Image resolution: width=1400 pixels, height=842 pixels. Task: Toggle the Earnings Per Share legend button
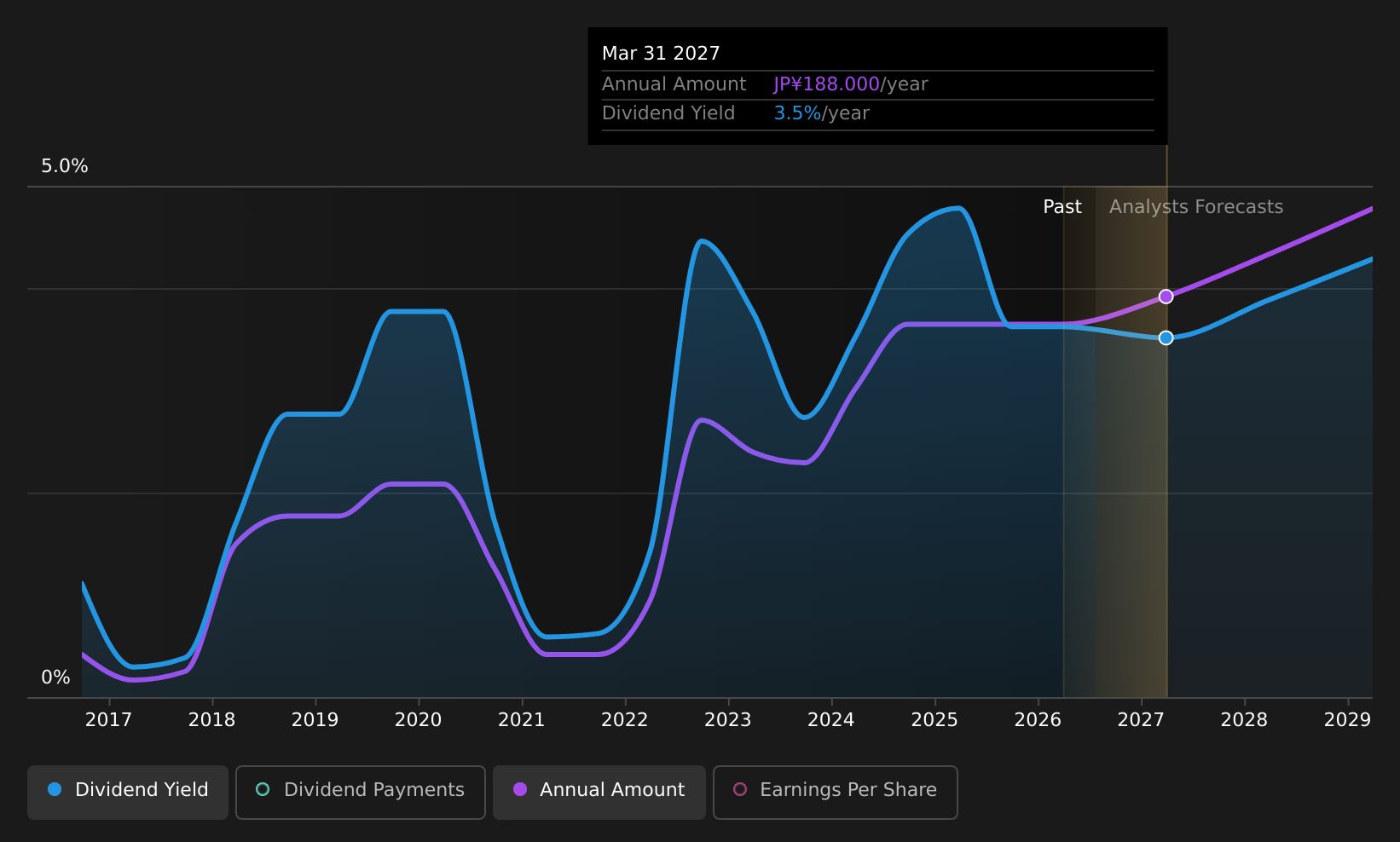[x=836, y=792]
